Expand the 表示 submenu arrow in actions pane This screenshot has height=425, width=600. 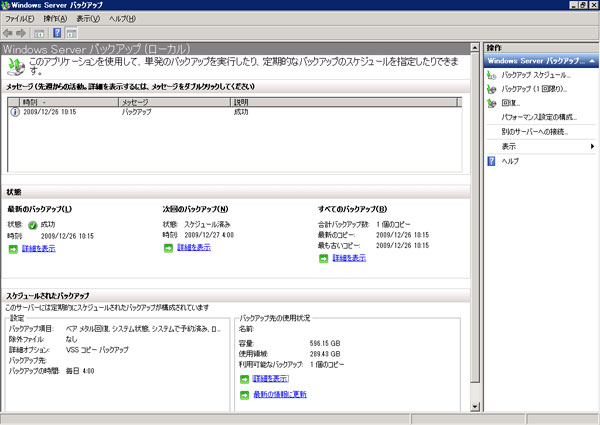(592, 147)
